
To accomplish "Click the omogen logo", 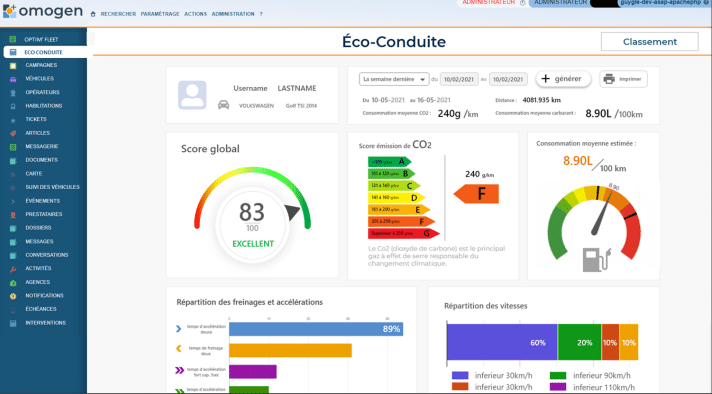I will pos(43,12).
